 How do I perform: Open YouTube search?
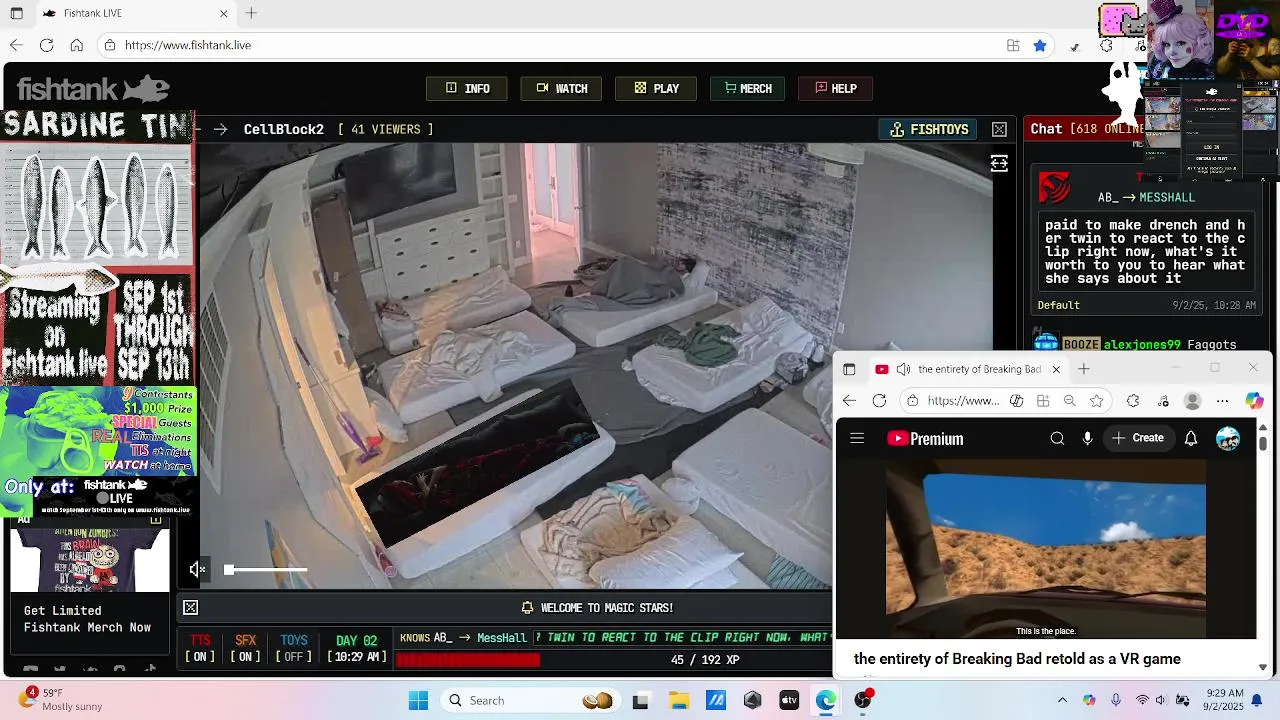(1057, 438)
